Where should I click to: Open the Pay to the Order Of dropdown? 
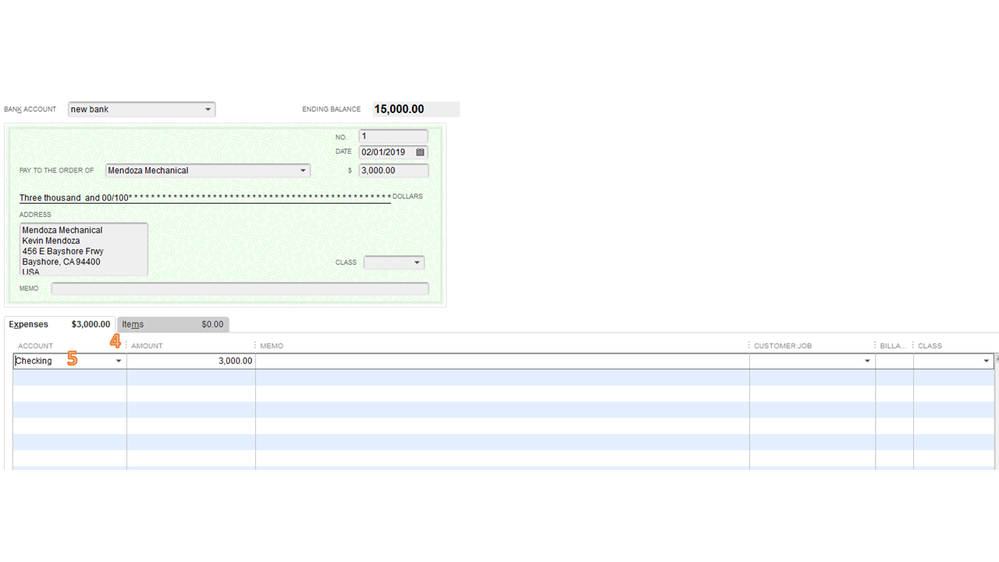303,171
